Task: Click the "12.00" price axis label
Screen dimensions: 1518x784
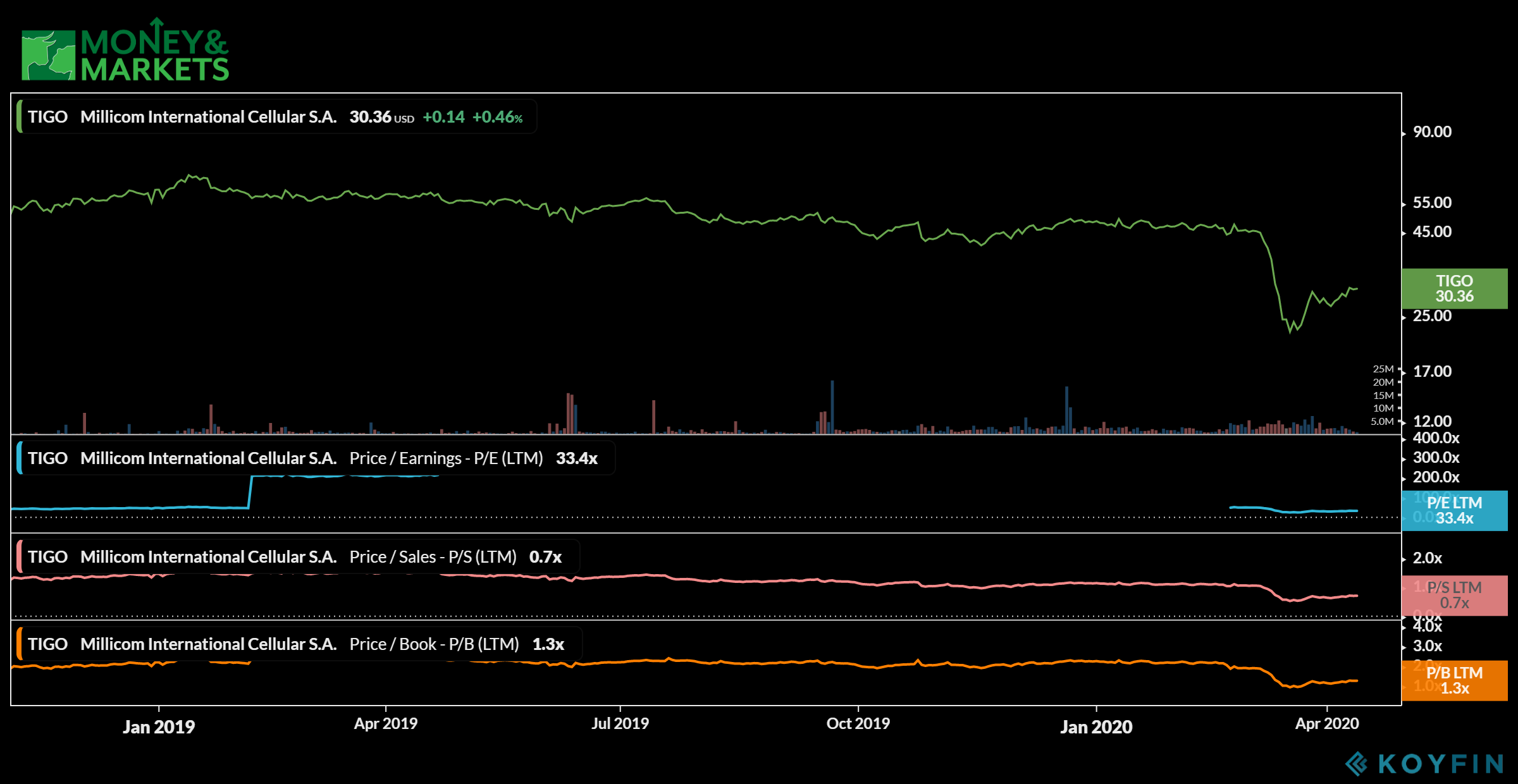Action: 1433,421
